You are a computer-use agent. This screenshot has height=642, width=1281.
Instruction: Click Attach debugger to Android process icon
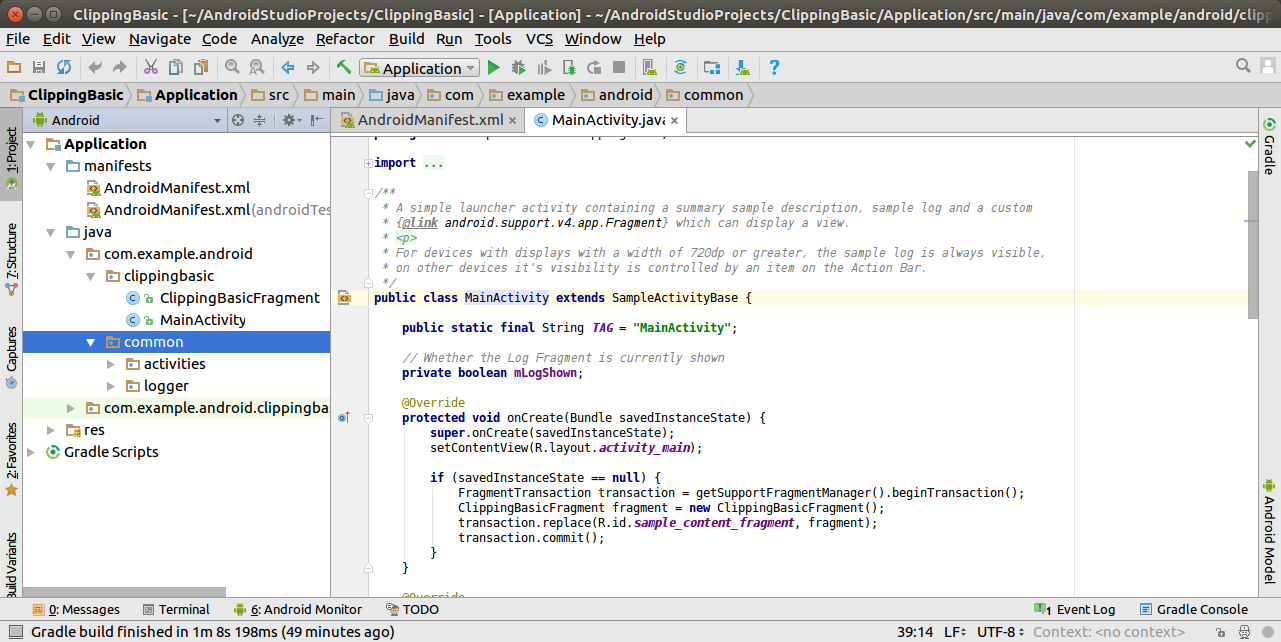569,67
